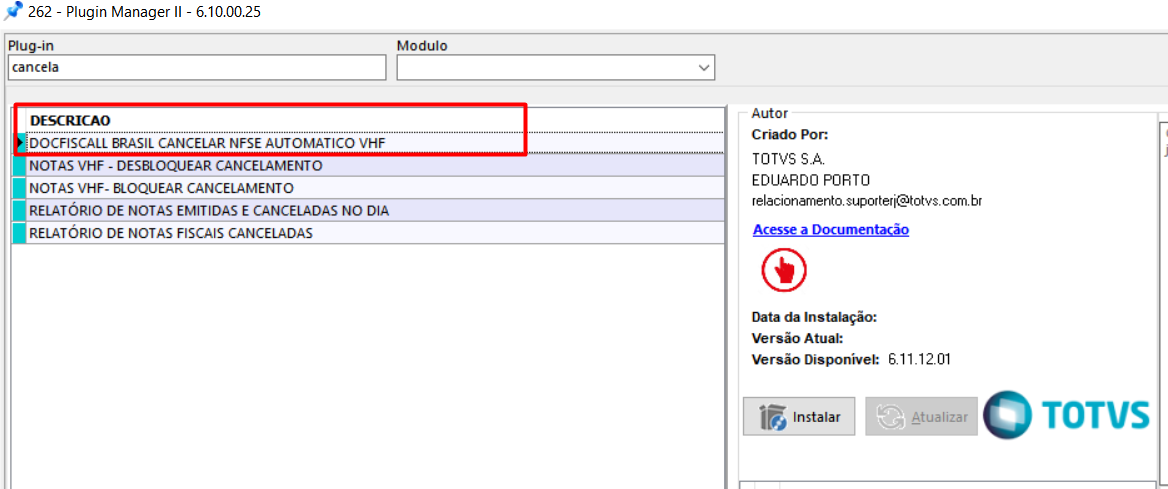Viewport: 1168px width, 489px height.
Task: Click the pin icon in title bar
Action: tap(13, 11)
